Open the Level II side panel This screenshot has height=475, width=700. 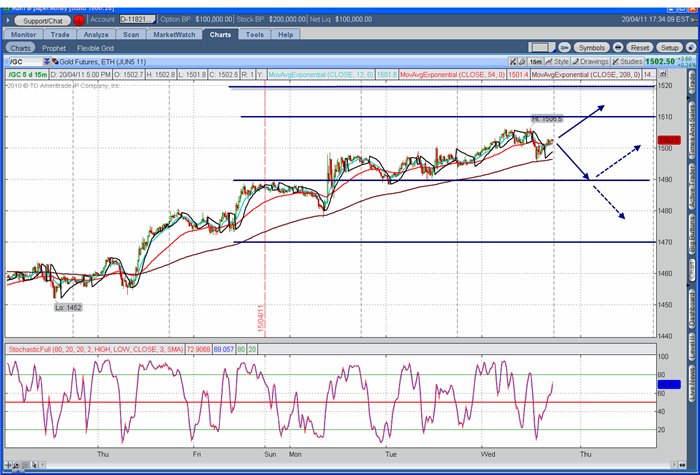(x=692, y=347)
